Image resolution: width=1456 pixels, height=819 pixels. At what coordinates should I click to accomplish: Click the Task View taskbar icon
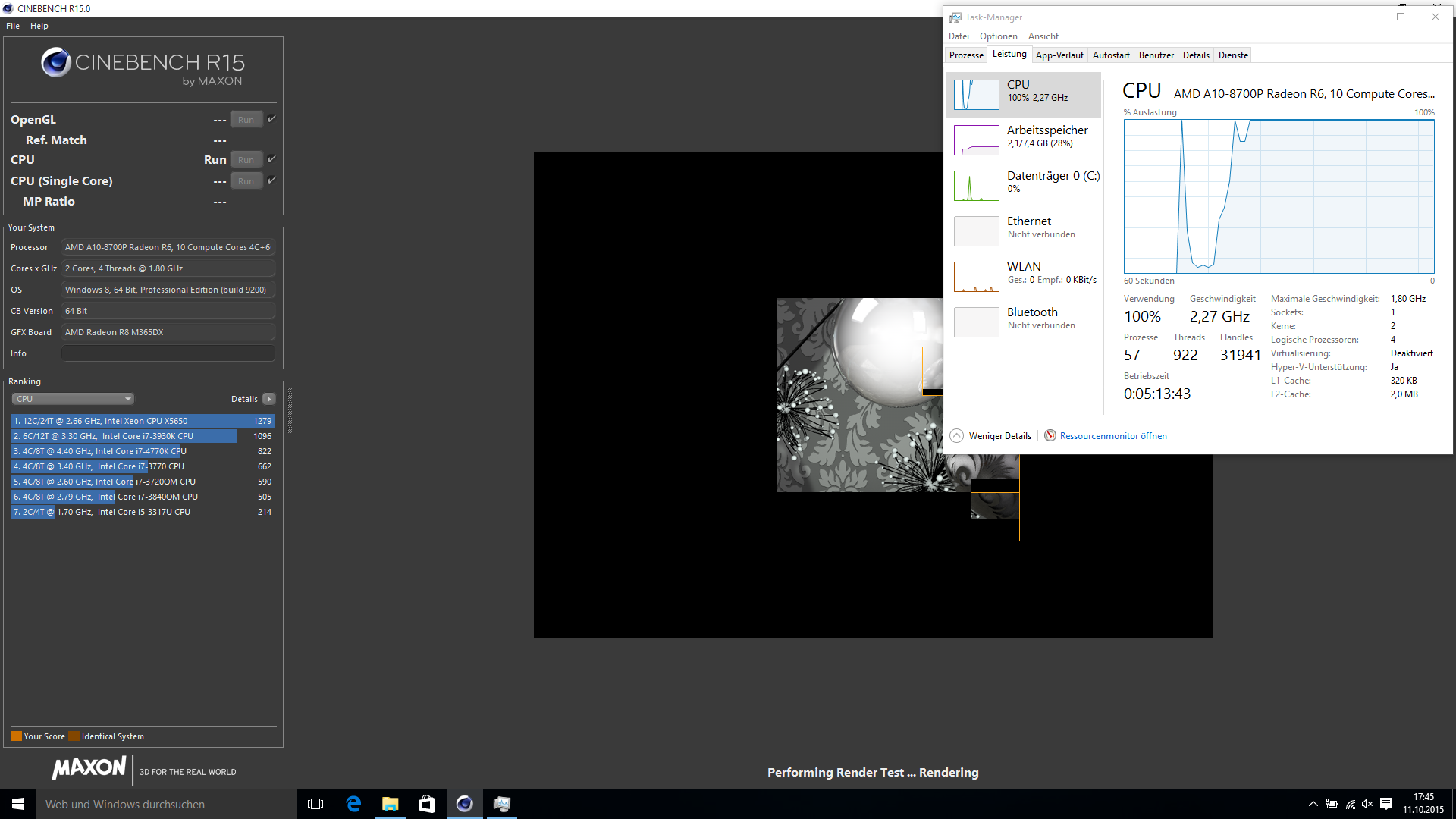(315, 804)
